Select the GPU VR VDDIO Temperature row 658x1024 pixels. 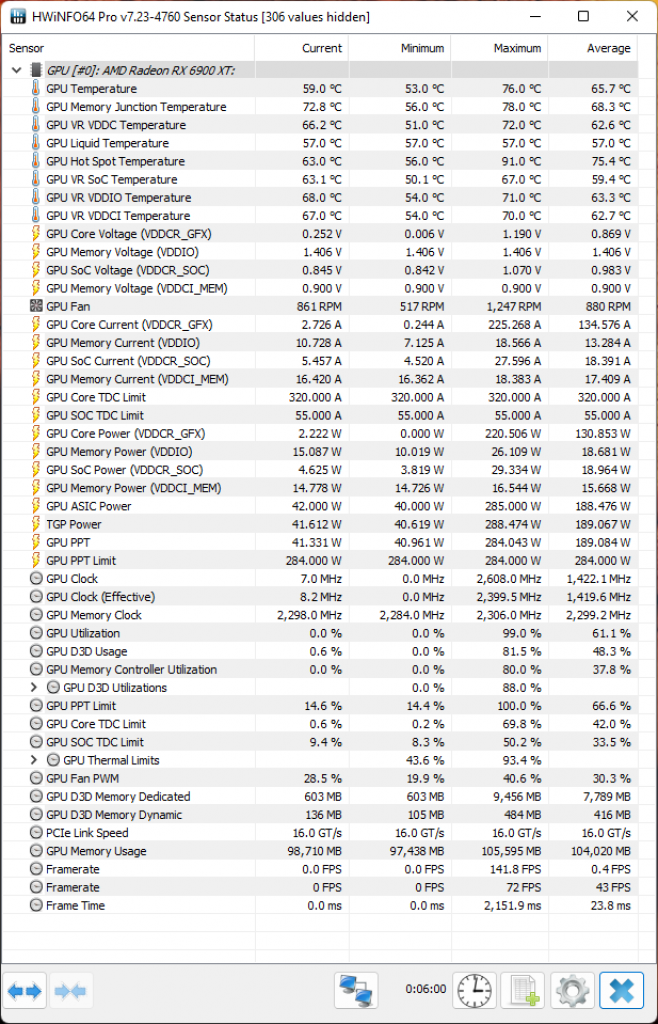320,198
